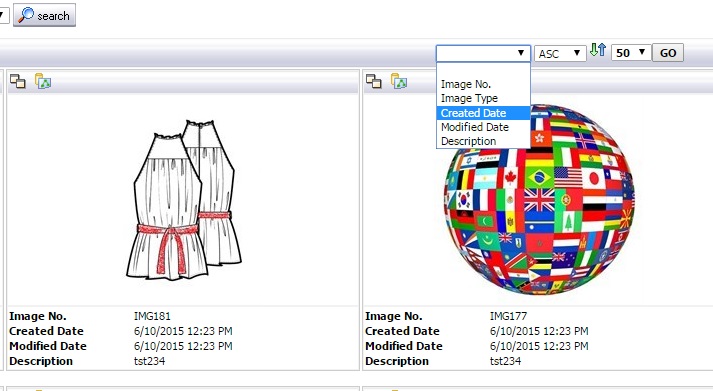Open the dress sketch thumbnail IMG181
The height and width of the screenshot is (391, 713).
coord(184,200)
